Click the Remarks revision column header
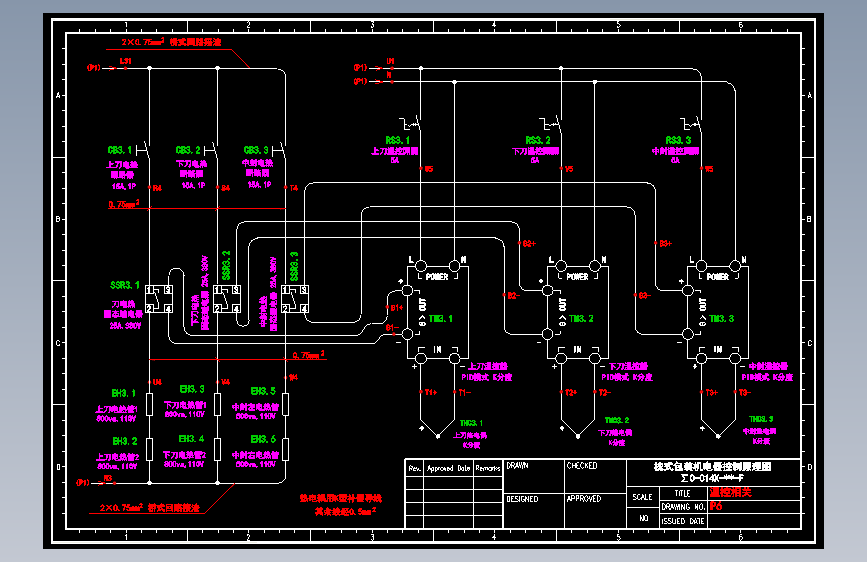867x562 pixels. tap(488, 468)
